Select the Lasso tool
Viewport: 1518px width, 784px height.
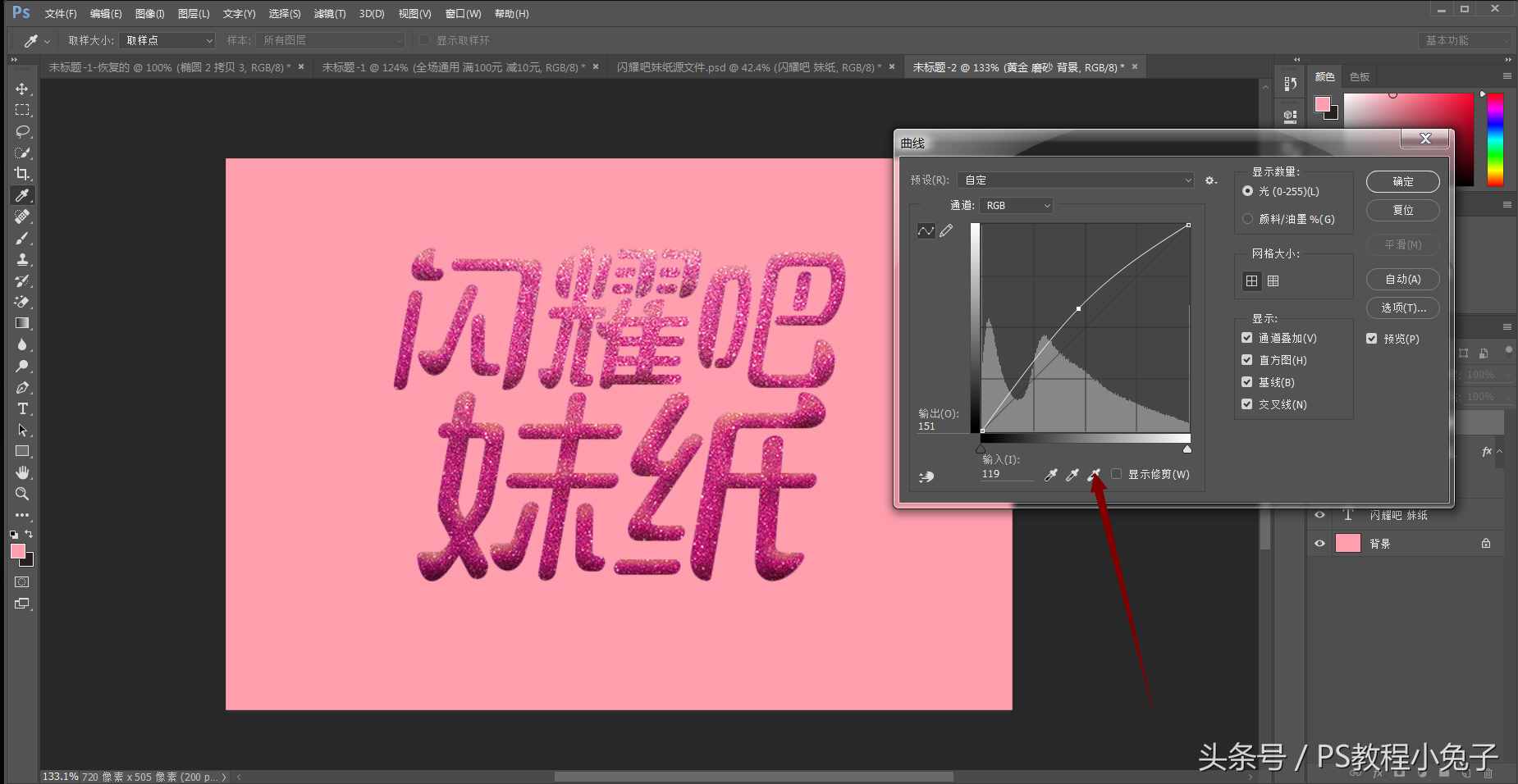[x=22, y=131]
